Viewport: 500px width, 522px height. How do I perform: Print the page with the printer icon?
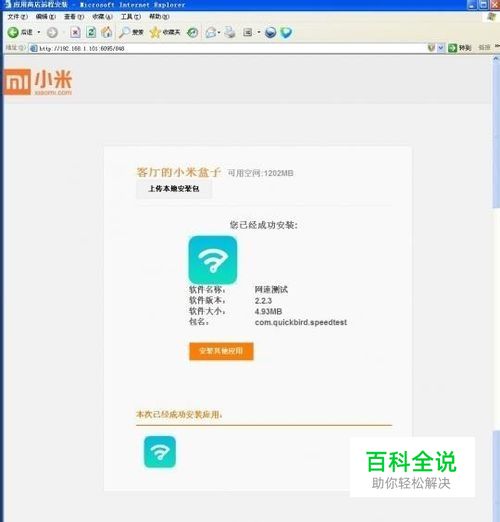pyautogui.click(x=230, y=32)
